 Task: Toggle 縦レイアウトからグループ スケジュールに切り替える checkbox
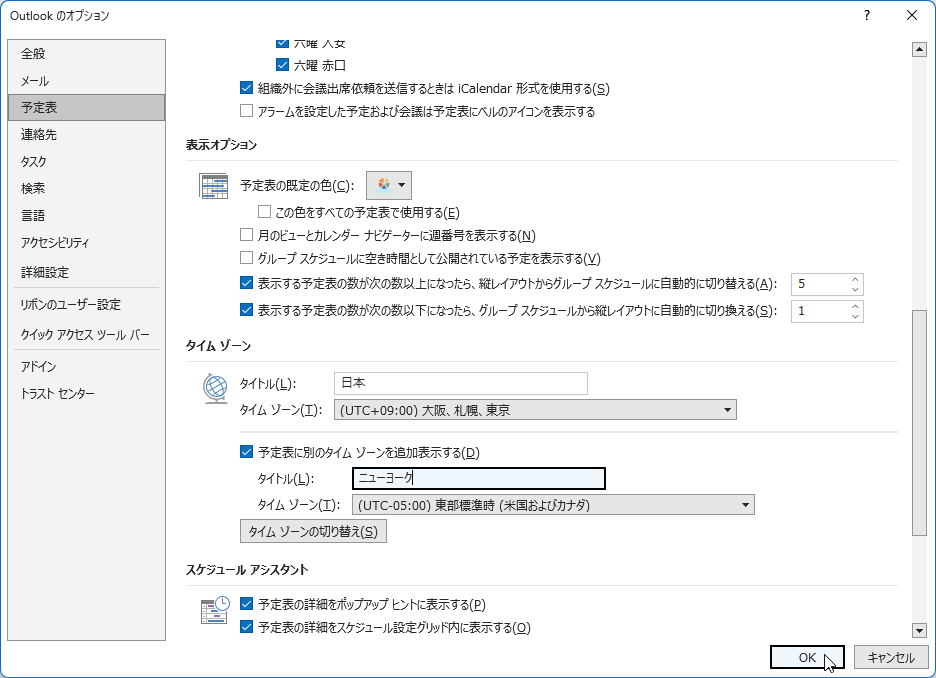tap(246, 283)
